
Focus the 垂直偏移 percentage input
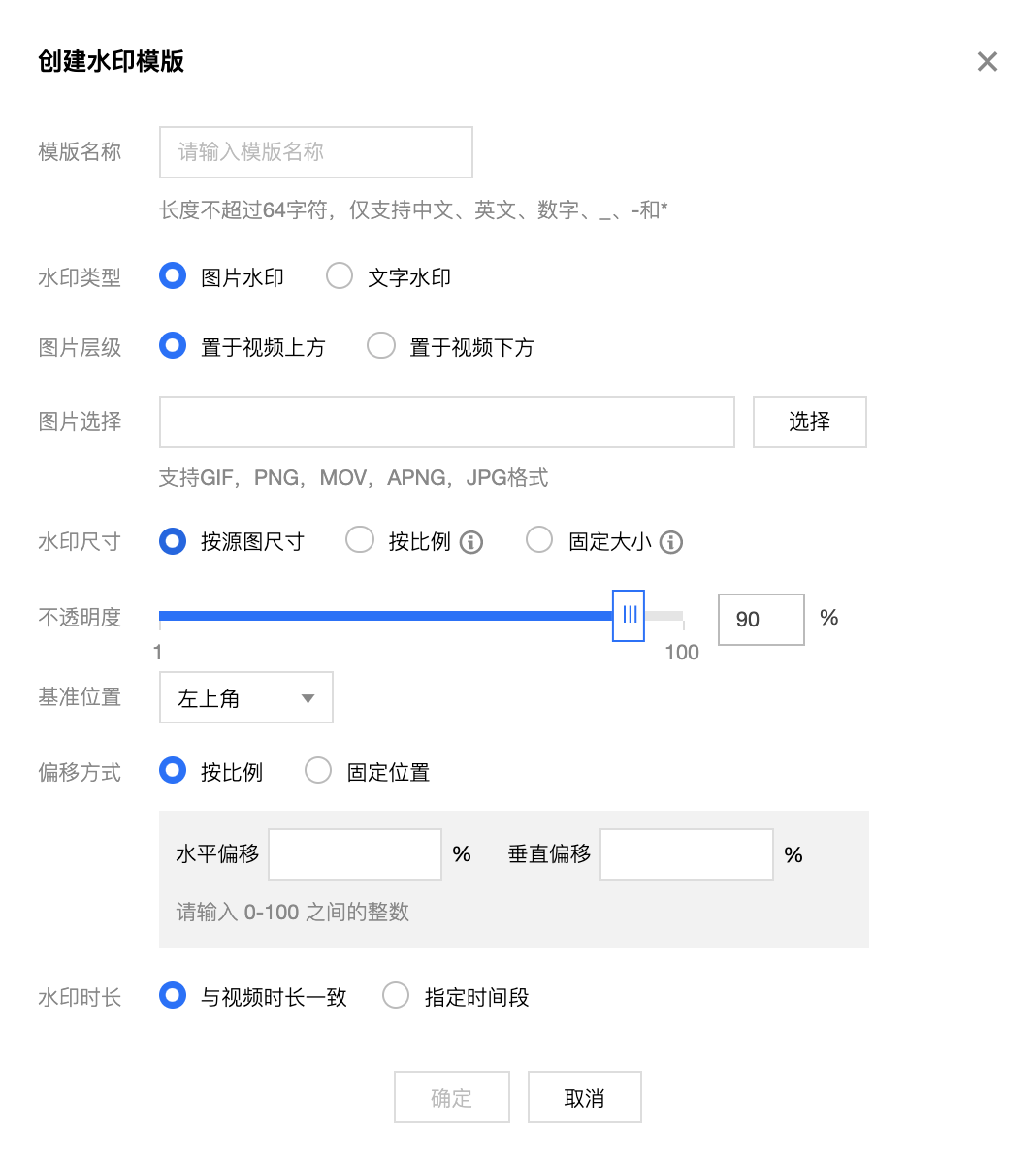[x=686, y=854]
